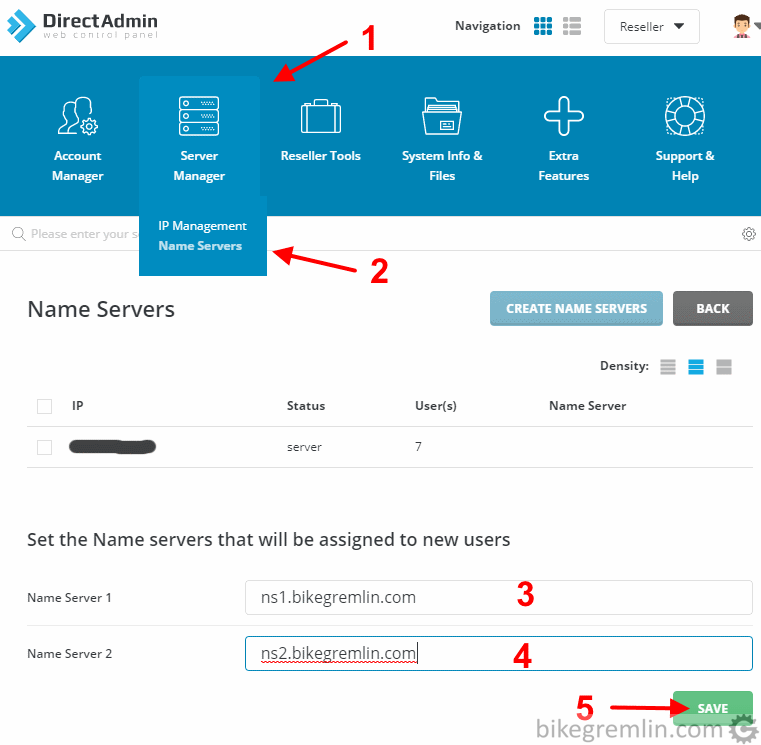Sort by the IP column header
The image size is (761, 745).
[78, 406]
